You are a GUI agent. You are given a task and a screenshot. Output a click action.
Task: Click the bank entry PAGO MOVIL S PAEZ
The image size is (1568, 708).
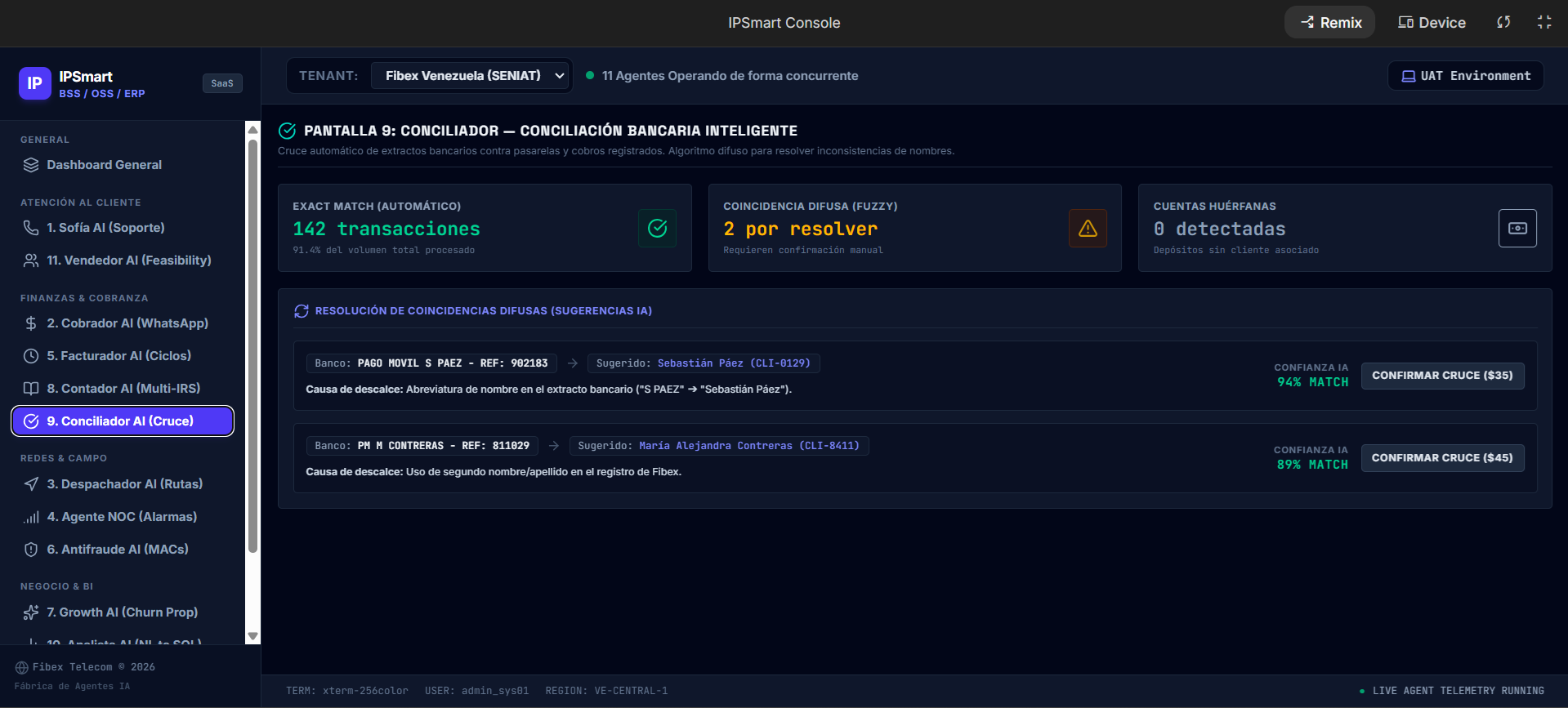(431, 363)
